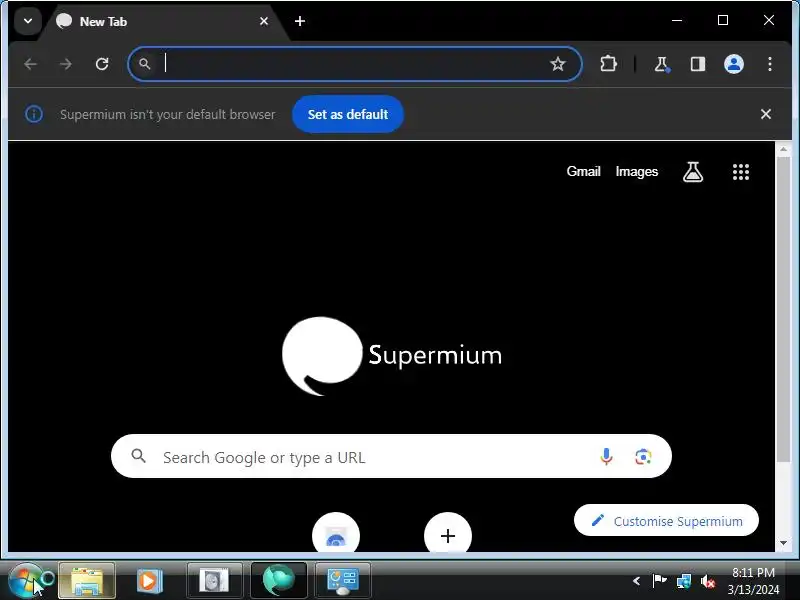Open the Gmail link
This screenshot has height=600, width=800.
coord(583,171)
